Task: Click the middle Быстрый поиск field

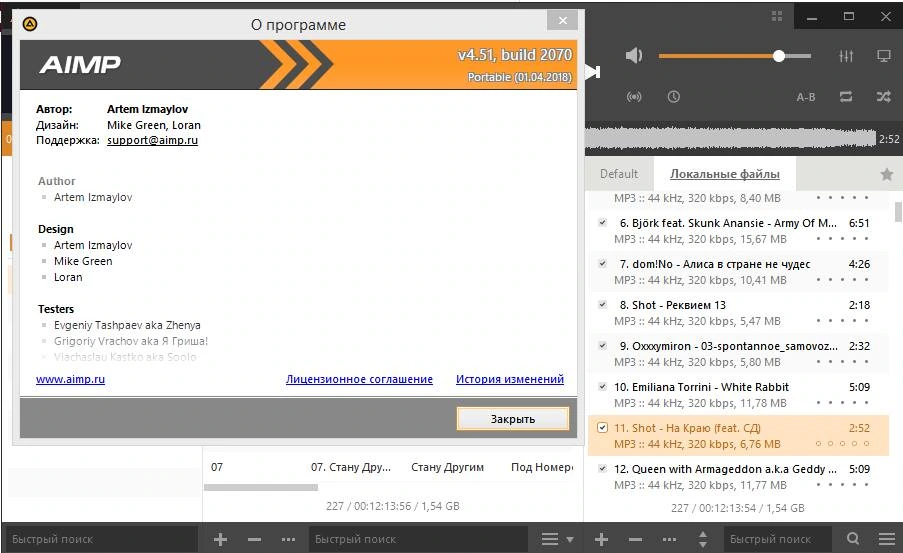Action: tap(419, 539)
